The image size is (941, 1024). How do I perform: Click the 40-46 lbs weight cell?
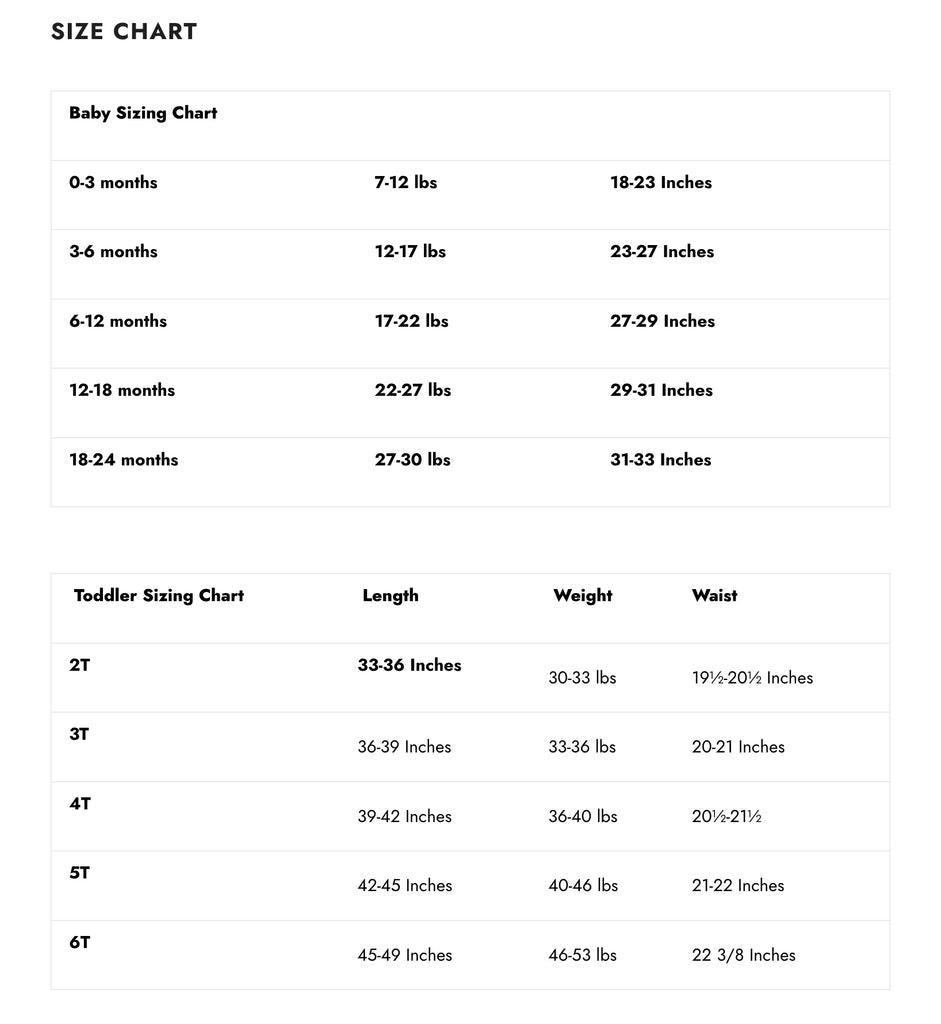click(583, 886)
